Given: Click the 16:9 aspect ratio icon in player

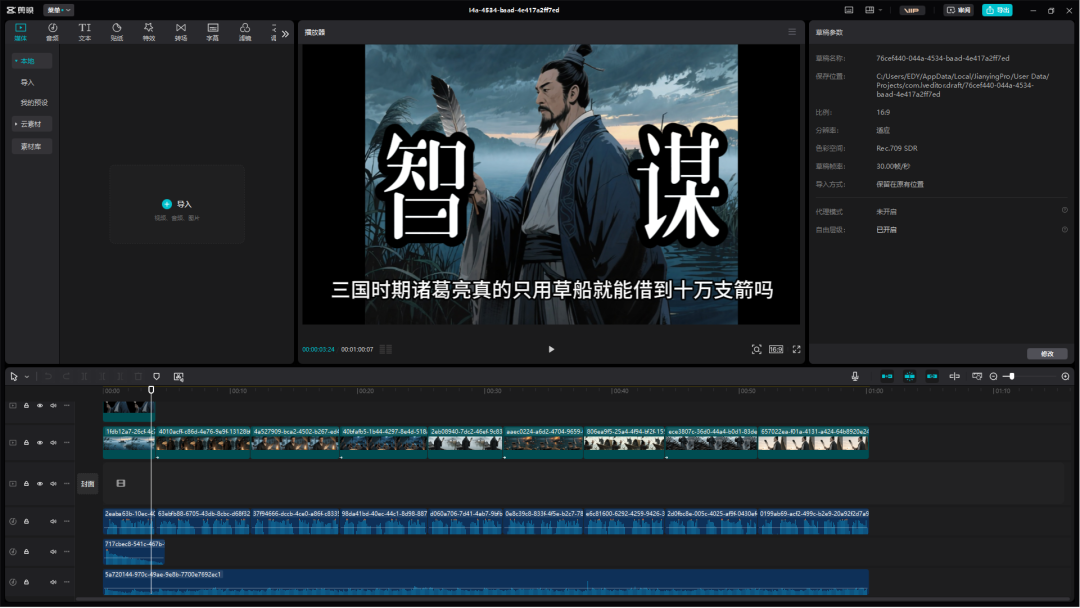Looking at the screenshot, I should [x=776, y=349].
